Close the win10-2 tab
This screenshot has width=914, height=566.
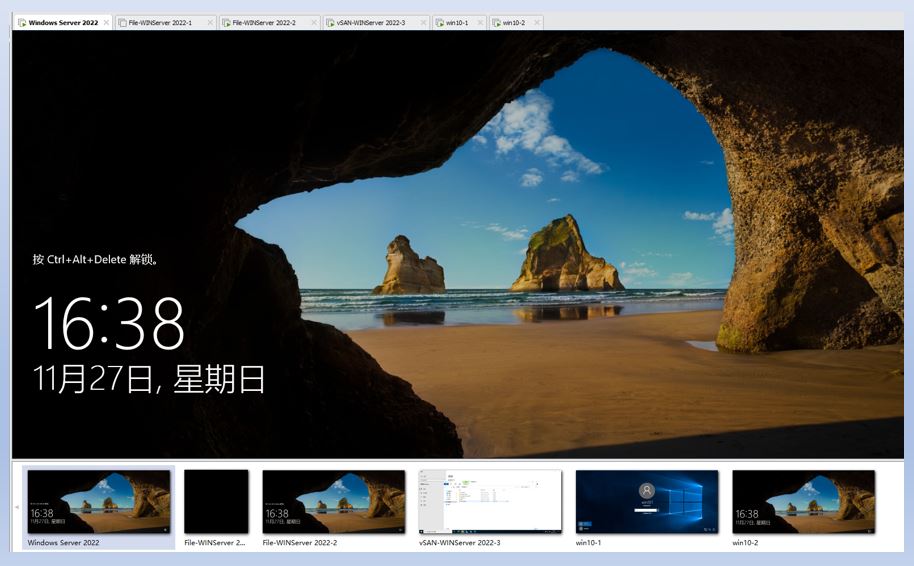537,23
